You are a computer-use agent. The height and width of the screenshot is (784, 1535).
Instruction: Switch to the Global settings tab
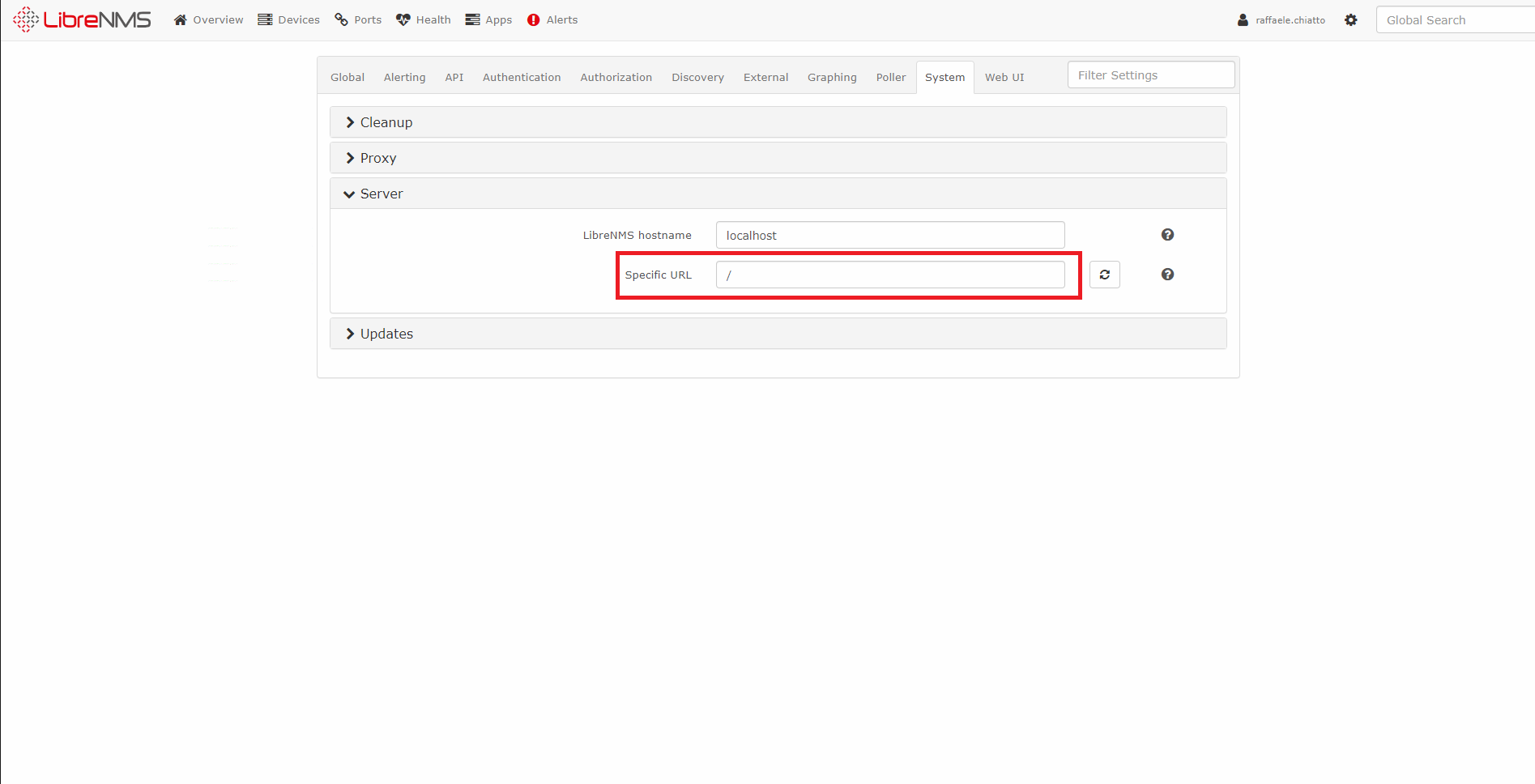coord(348,77)
